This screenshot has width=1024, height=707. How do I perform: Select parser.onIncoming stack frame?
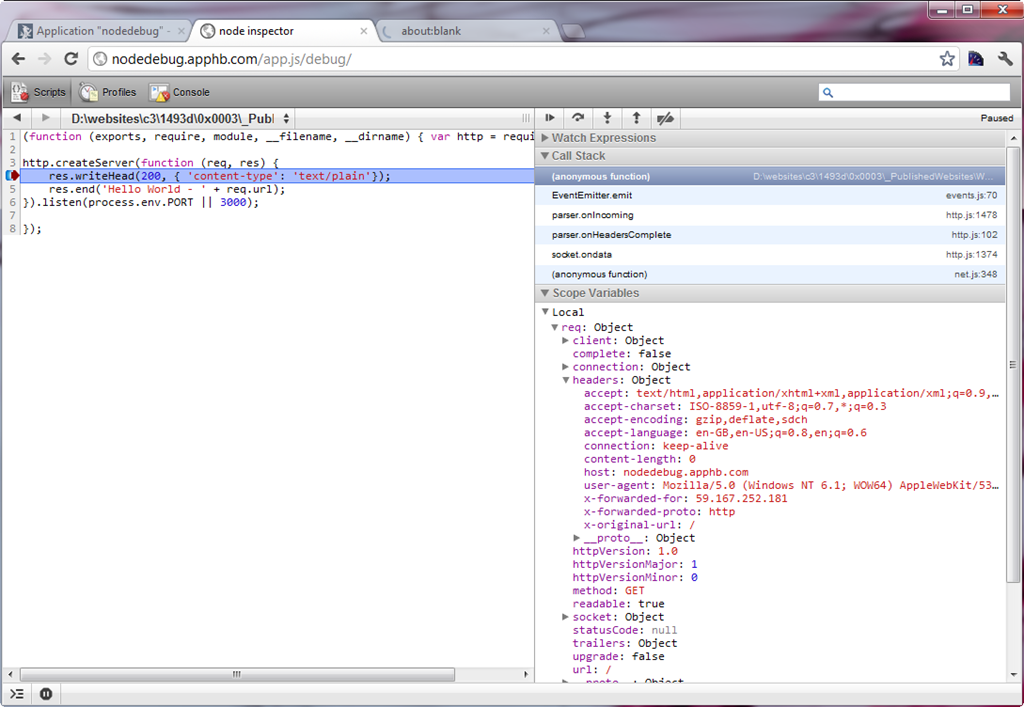pos(769,215)
